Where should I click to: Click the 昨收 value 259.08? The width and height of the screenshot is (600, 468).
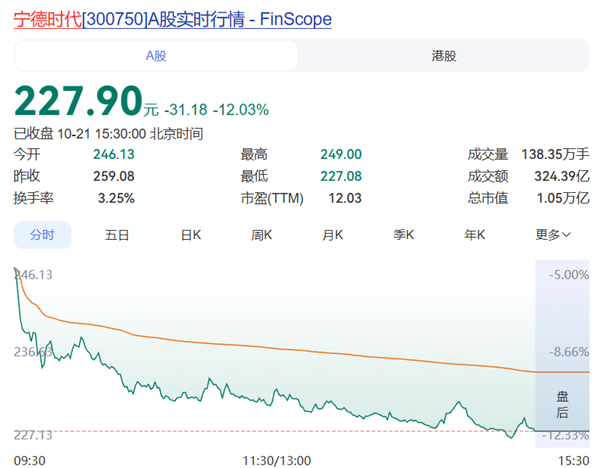coord(114,176)
